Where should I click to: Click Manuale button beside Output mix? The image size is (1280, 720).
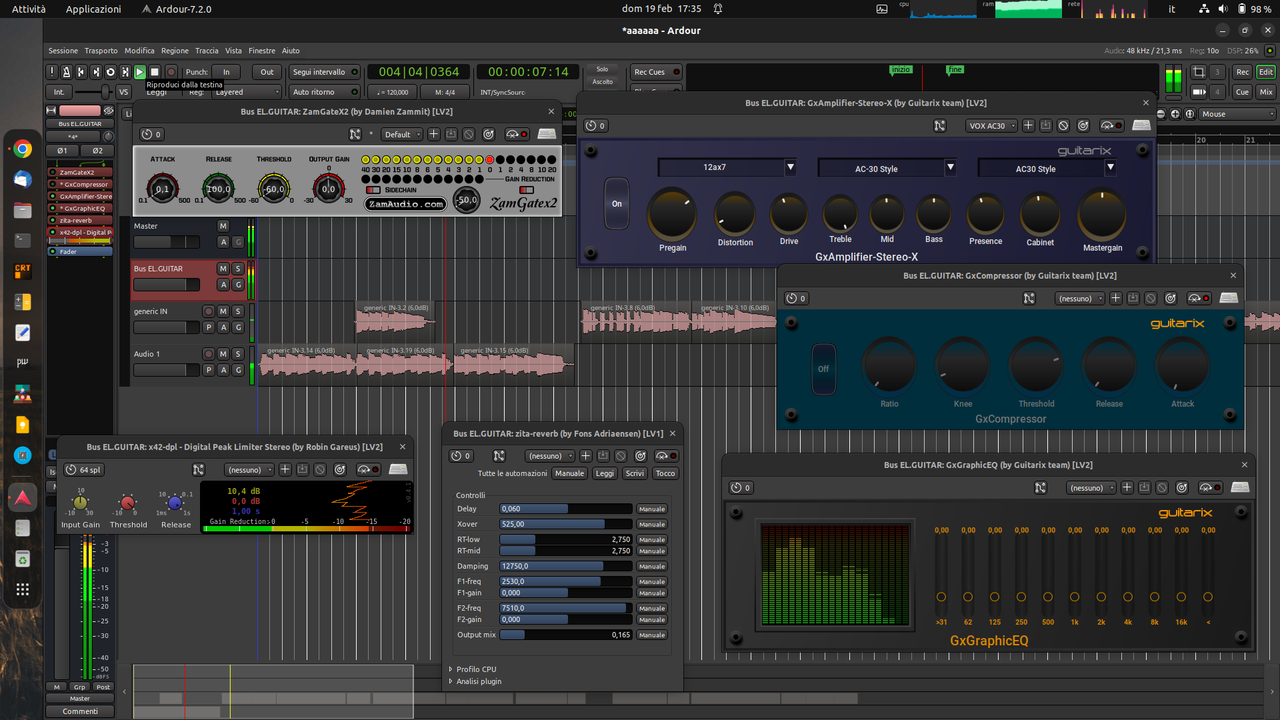point(652,635)
